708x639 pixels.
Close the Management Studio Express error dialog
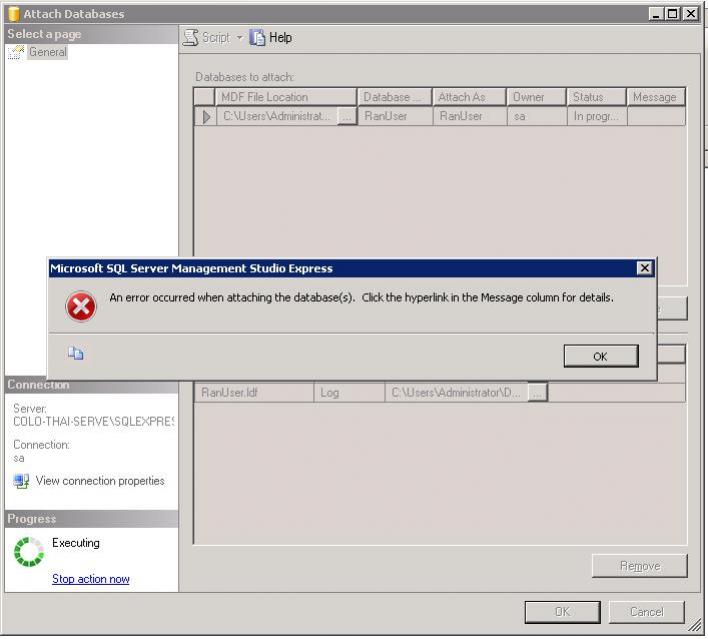click(644, 268)
